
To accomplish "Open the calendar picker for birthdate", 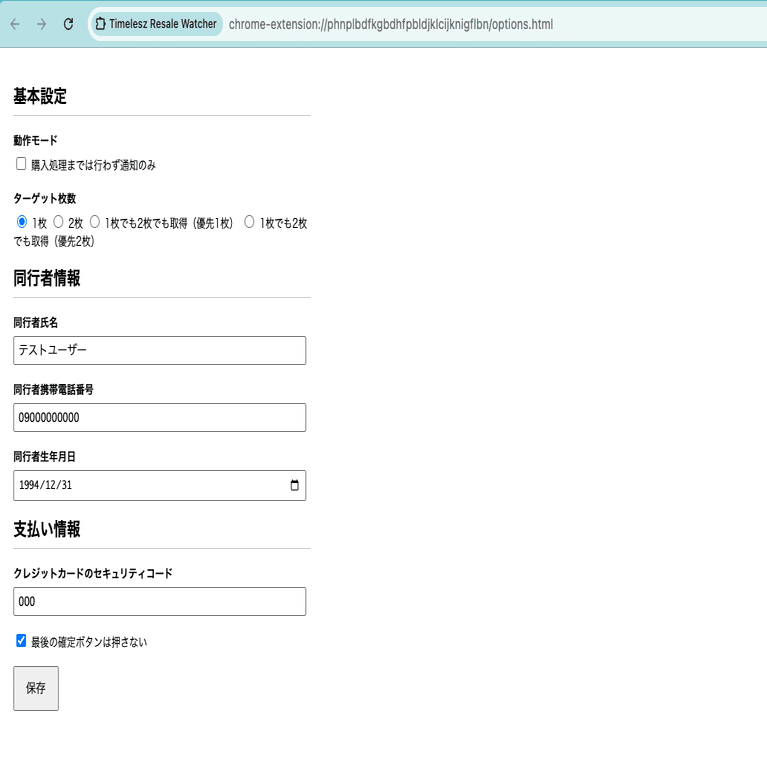I will pyautogui.click(x=294, y=485).
